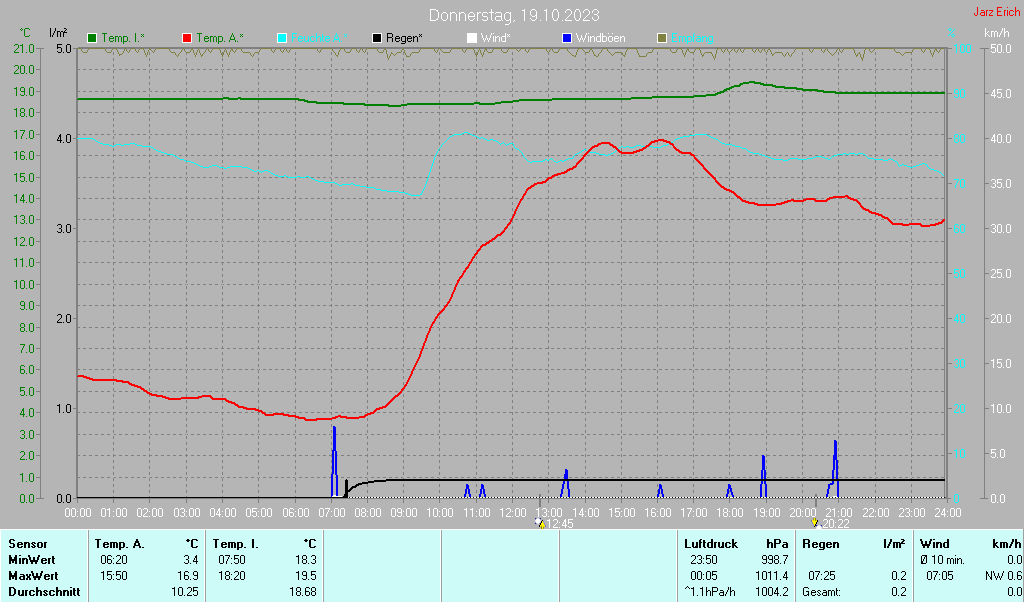Click the red Temp. A. legend square
Image resolution: width=1024 pixels, height=602 pixels.
click(187, 38)
